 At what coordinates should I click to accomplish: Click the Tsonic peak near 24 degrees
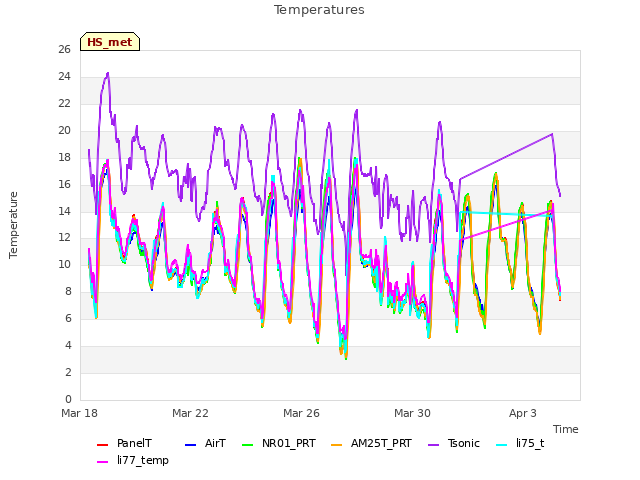pyautogui.click(x=107, y=74)
